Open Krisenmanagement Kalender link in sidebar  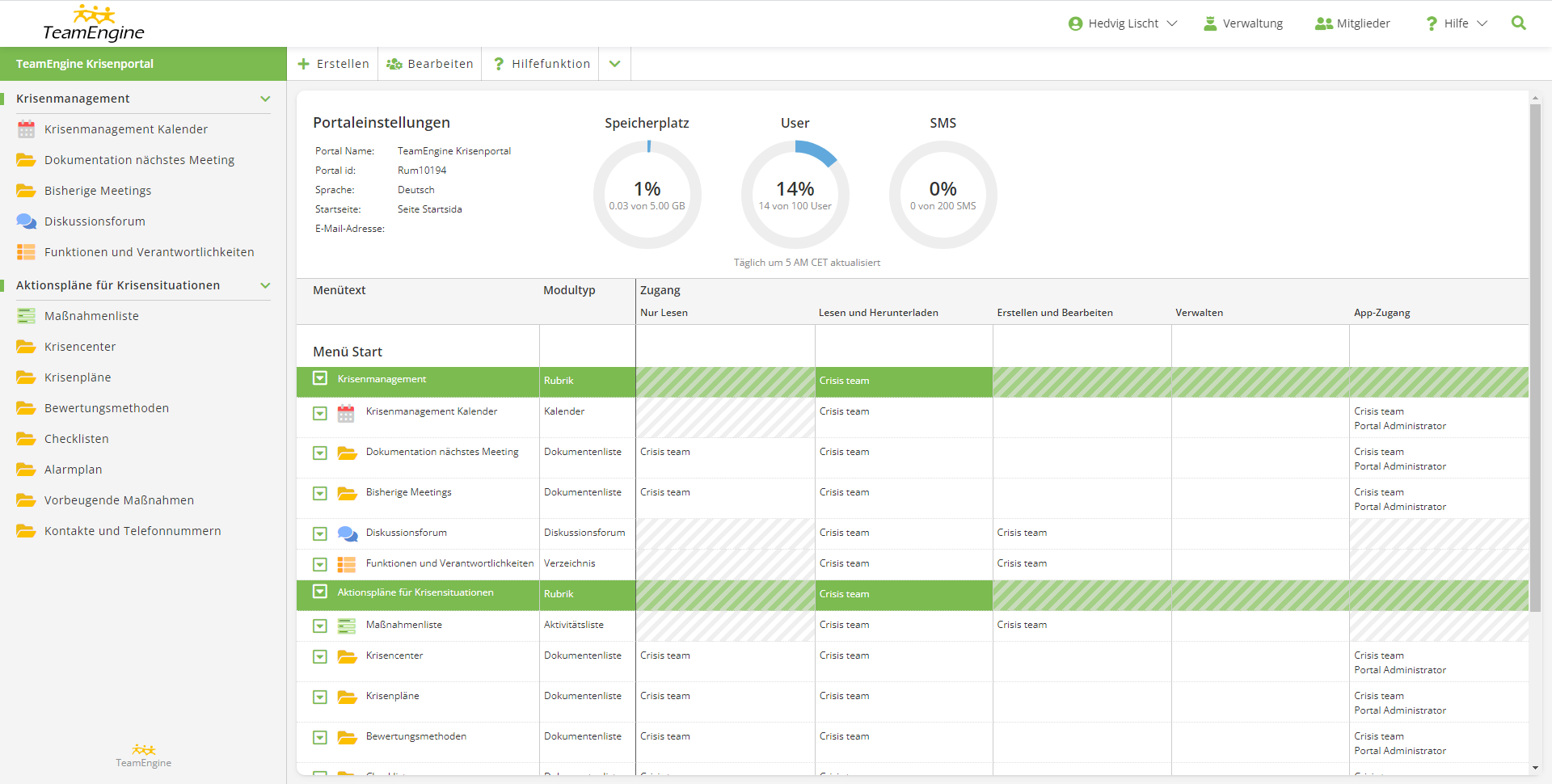coord(126,129)
